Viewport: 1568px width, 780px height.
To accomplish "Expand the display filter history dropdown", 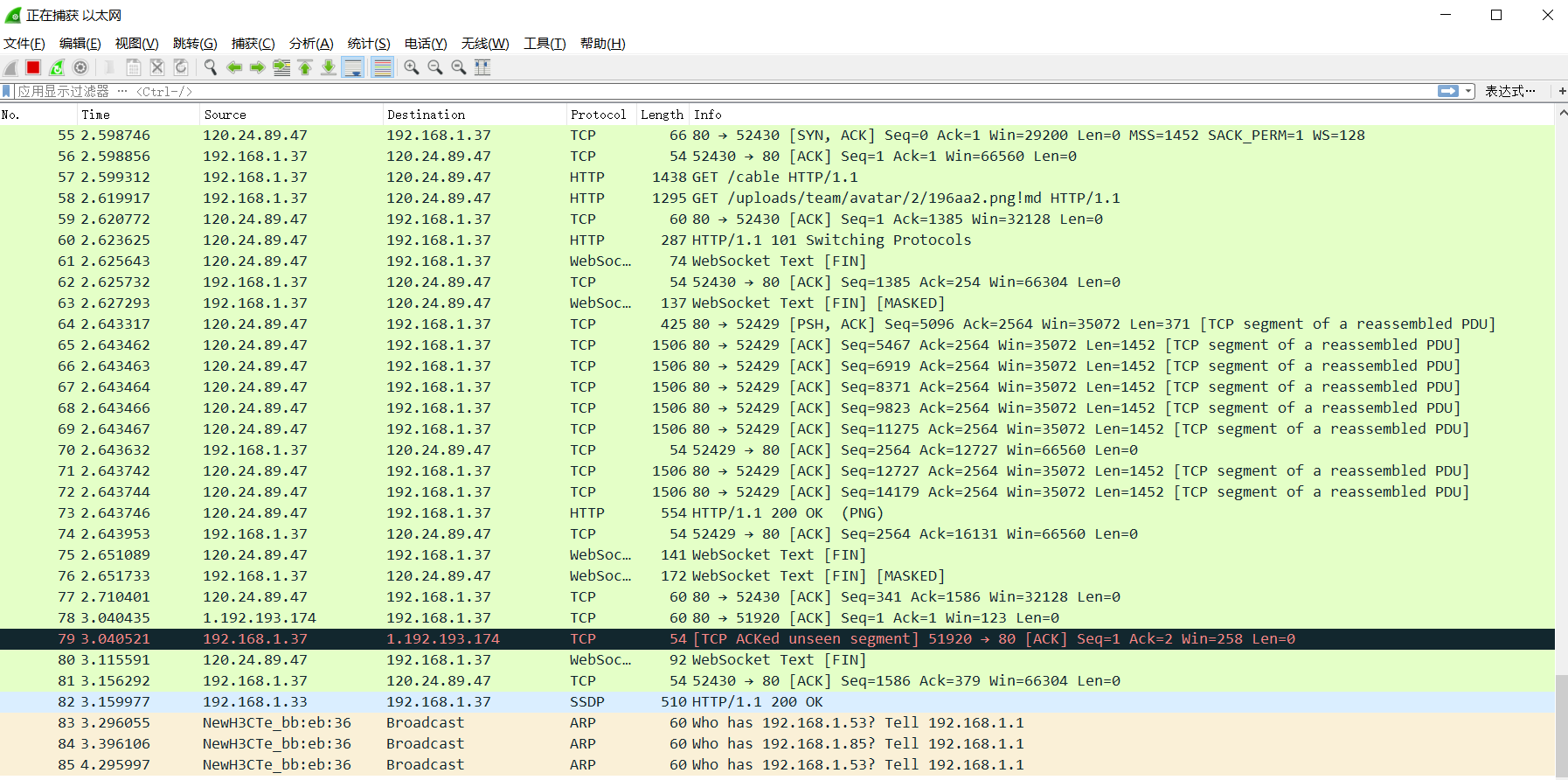I will pyautogui.click(x=1469, y=91).
